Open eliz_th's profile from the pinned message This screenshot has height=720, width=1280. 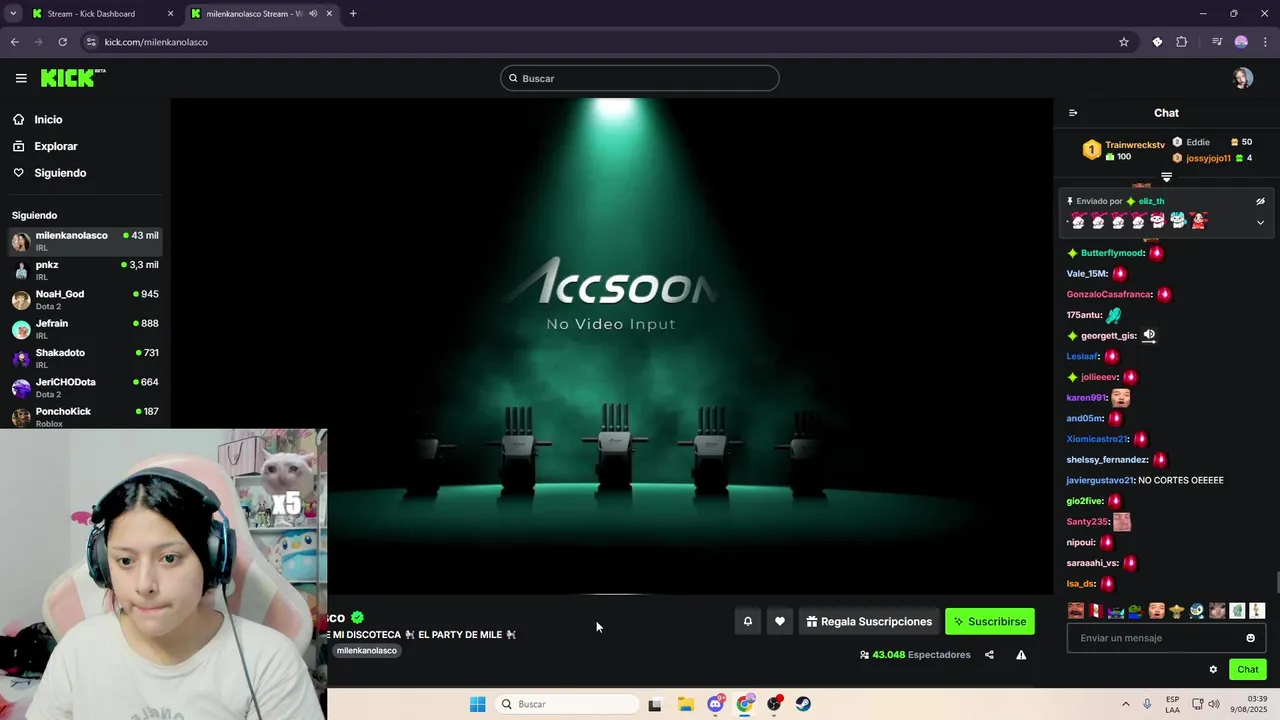click(x=1151, y=201)
